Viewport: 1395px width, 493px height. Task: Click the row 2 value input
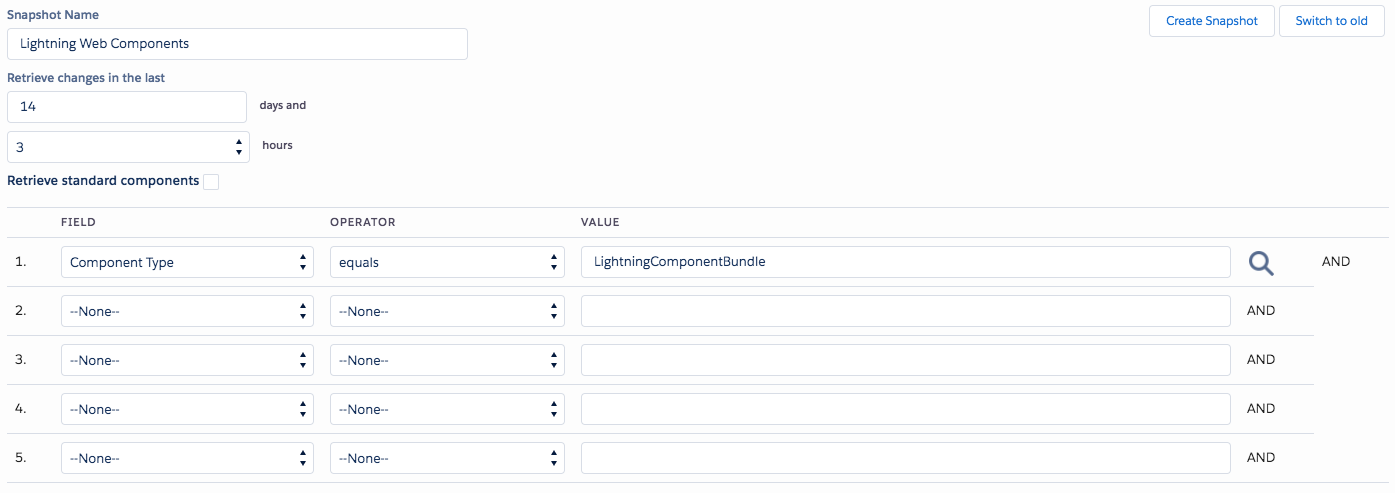[x=906, y=311]
